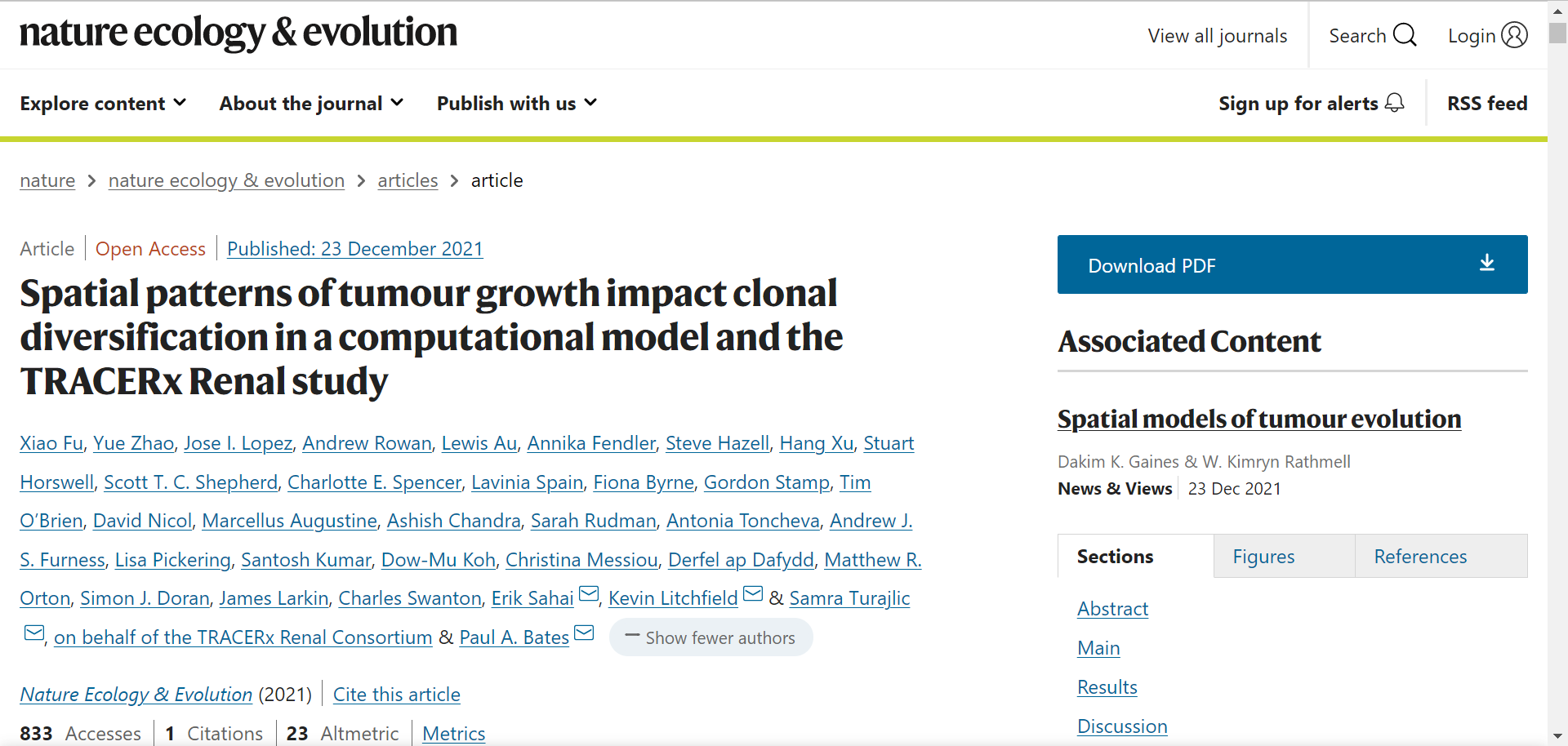Collapse author list with Show fewer authors
Viewport: 1568px width, 746px height.
click(710, 637)
